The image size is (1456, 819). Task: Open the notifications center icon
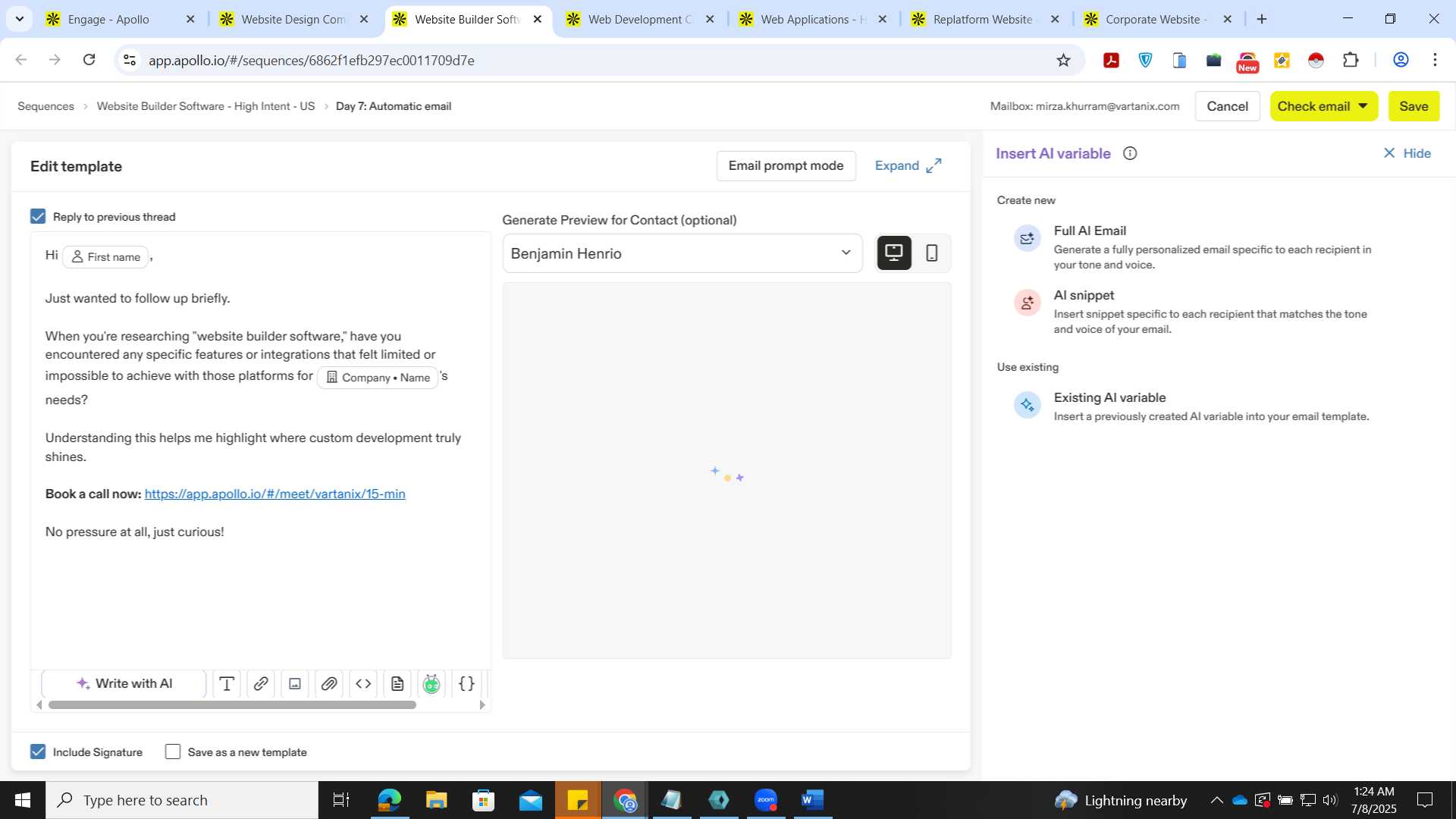1425,800
